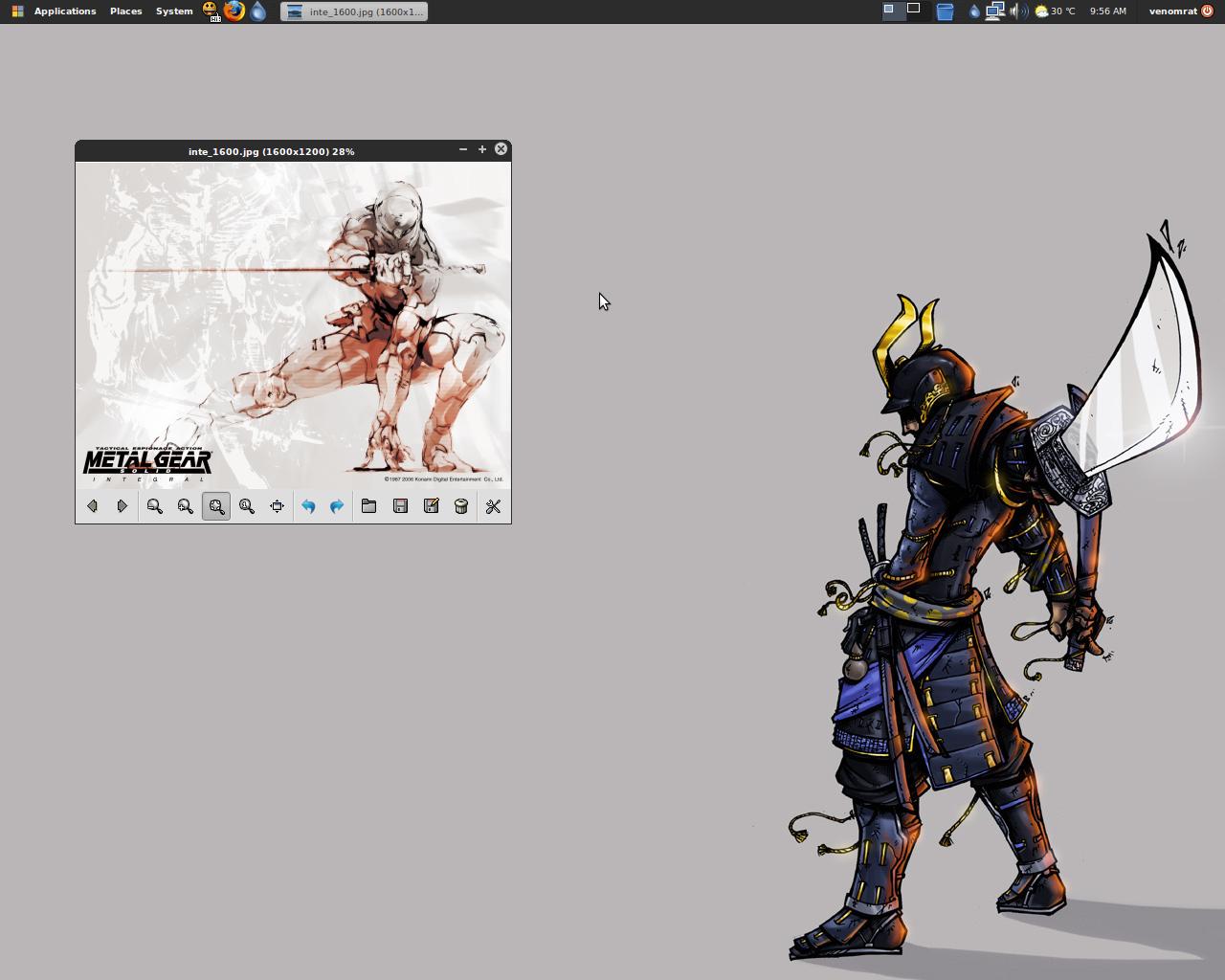The height and width of the screenshot is (980, 1225).
Task: Rotate image clockwise with right blue arrow
Action: 337,506
